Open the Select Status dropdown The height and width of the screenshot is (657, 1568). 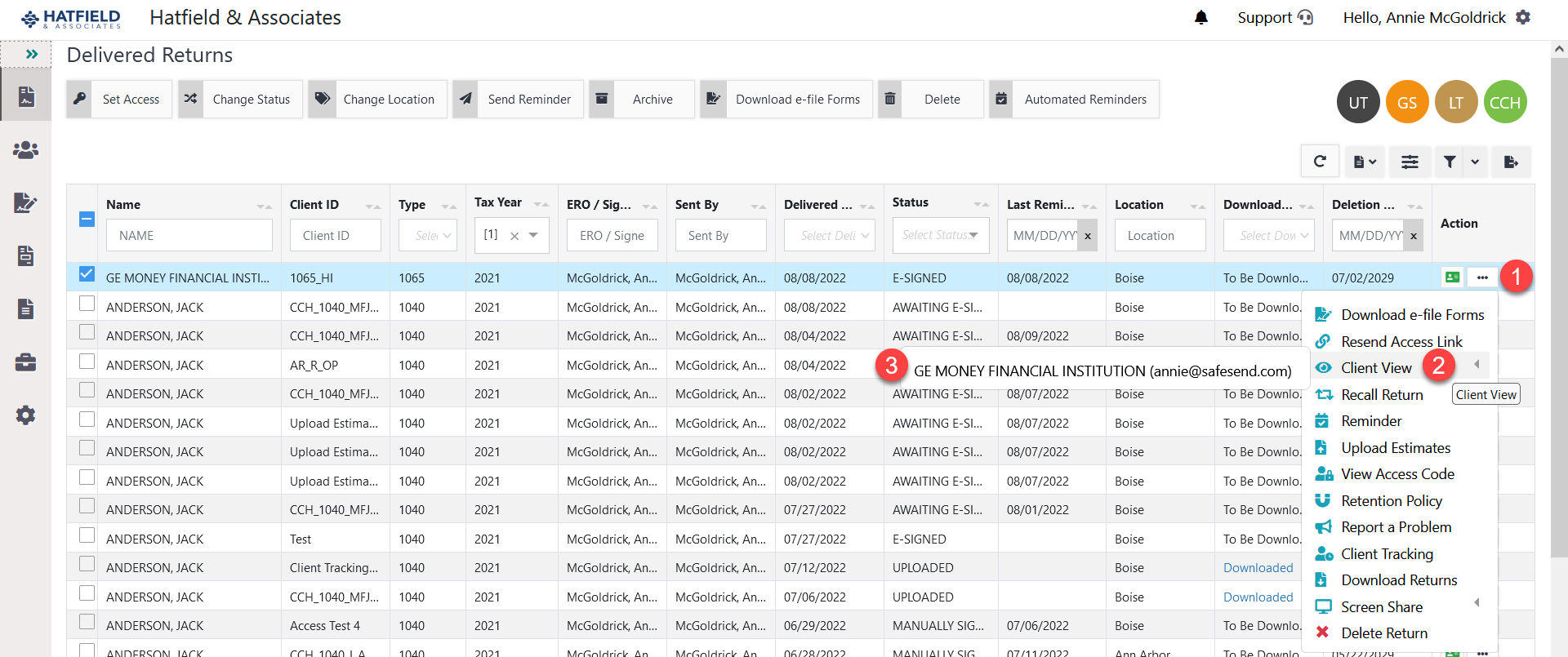tap(941, 235)
